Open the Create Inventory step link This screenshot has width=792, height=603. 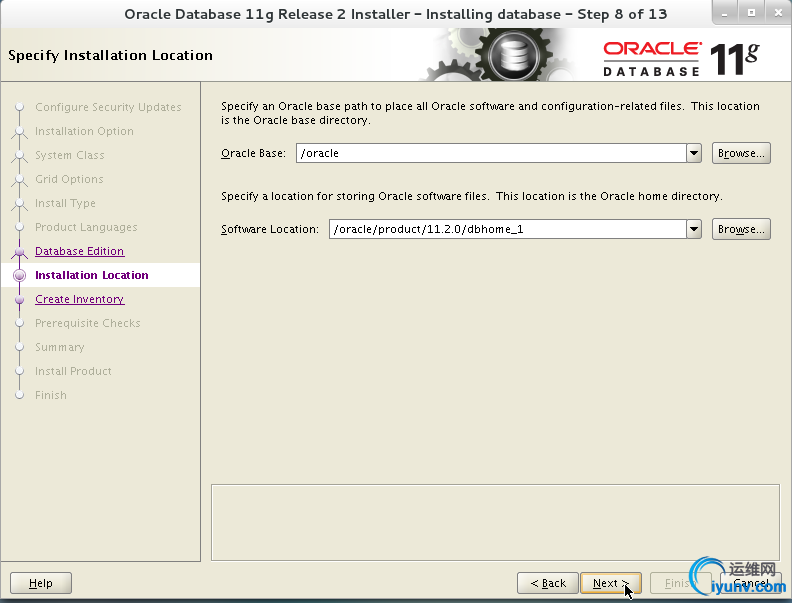click(x=79, y=299)
